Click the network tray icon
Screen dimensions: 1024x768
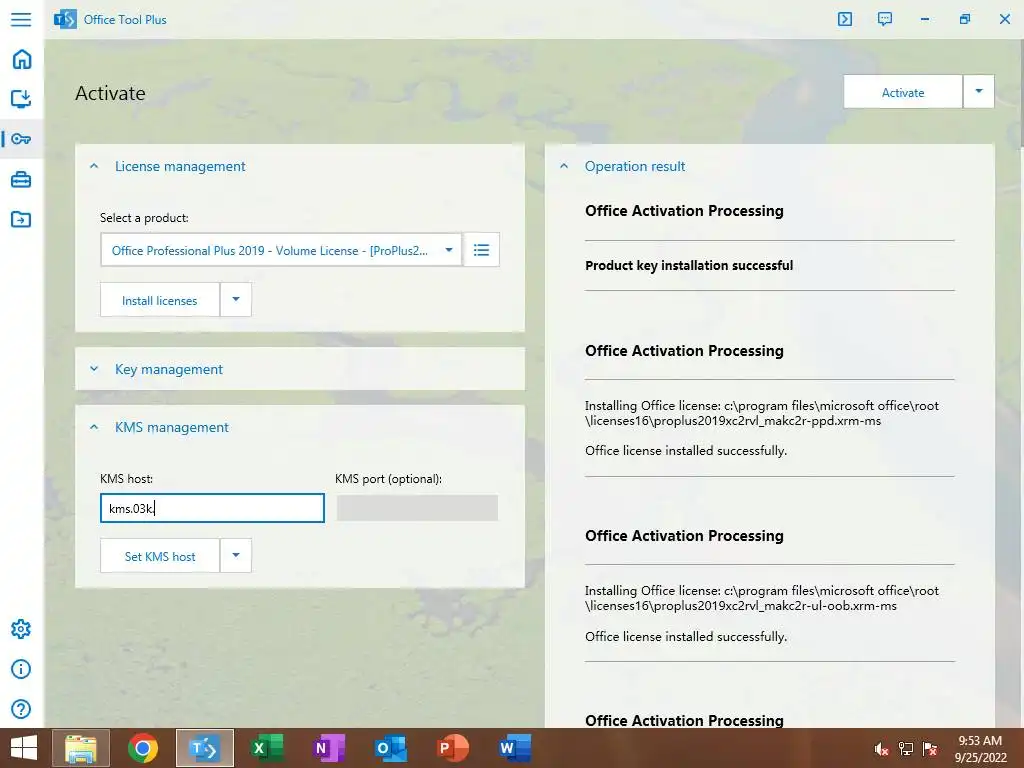point(906,749)
